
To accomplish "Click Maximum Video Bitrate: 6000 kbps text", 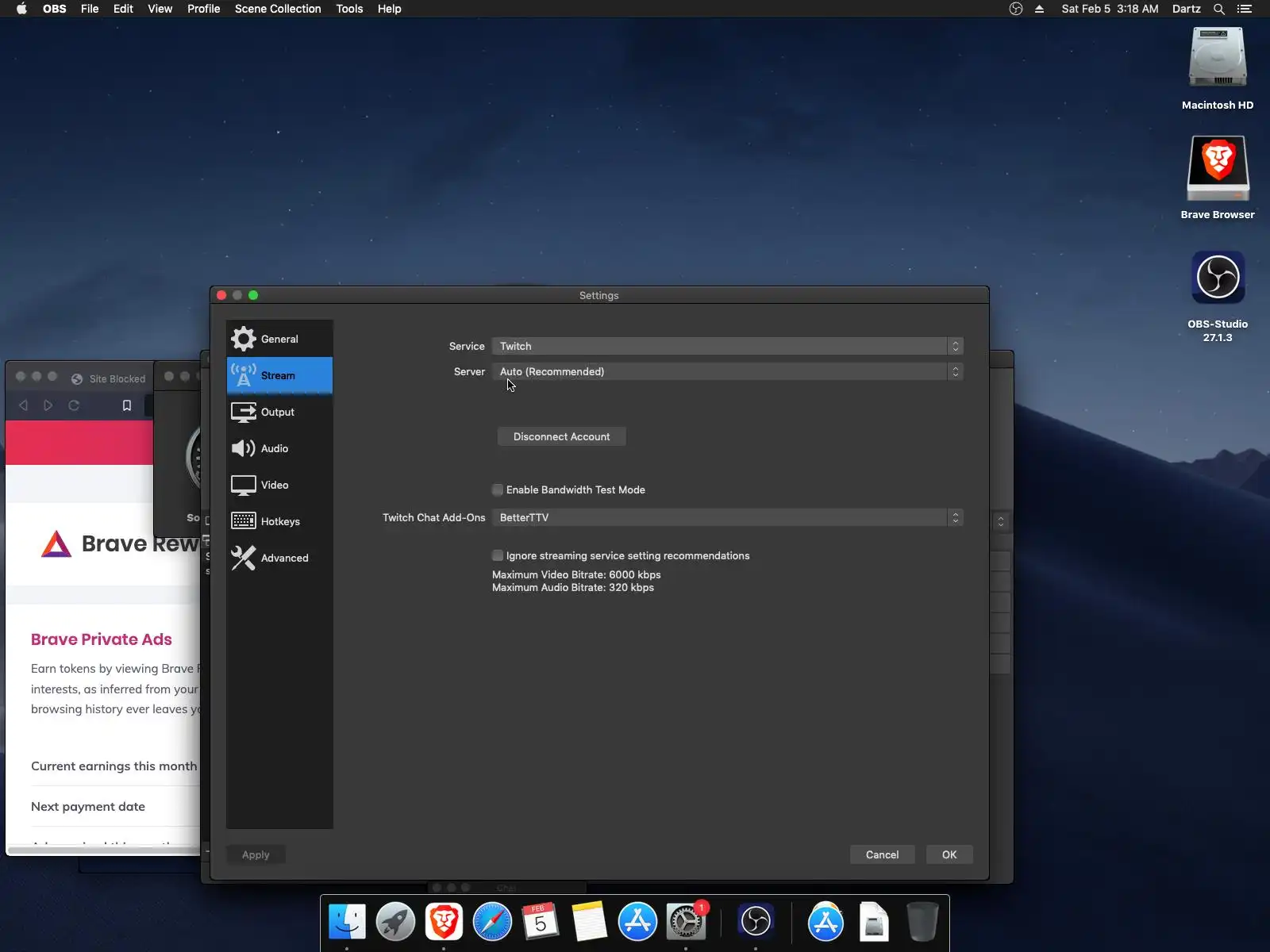I will [x=576, y=574].
